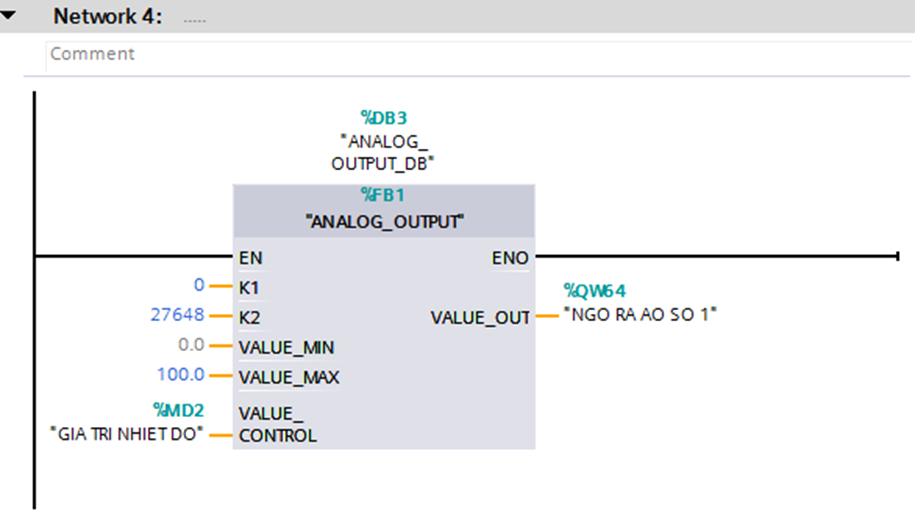The image size is (915, 525).
Task: Select the "NGO RA AO SO 1" tag
Action: 640,315
